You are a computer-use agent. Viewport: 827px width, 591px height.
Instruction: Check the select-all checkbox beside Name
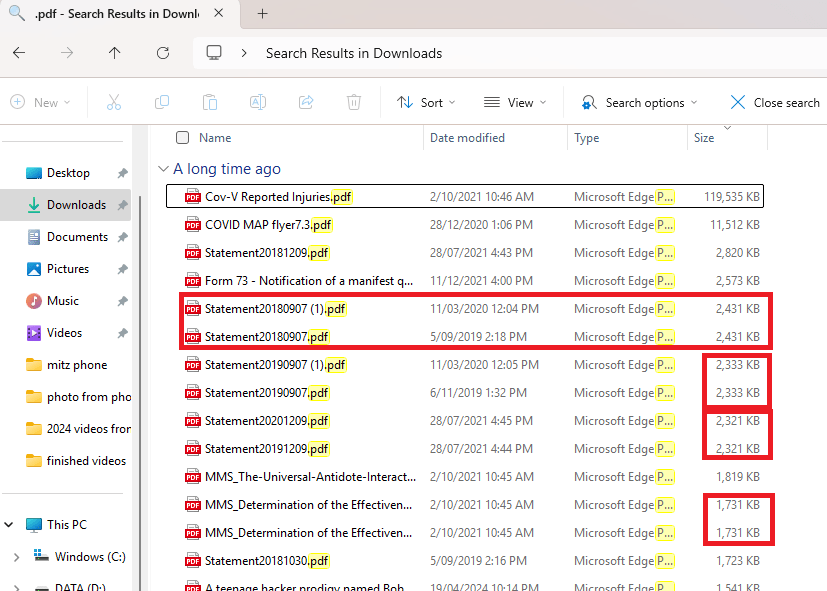point(181,138)
